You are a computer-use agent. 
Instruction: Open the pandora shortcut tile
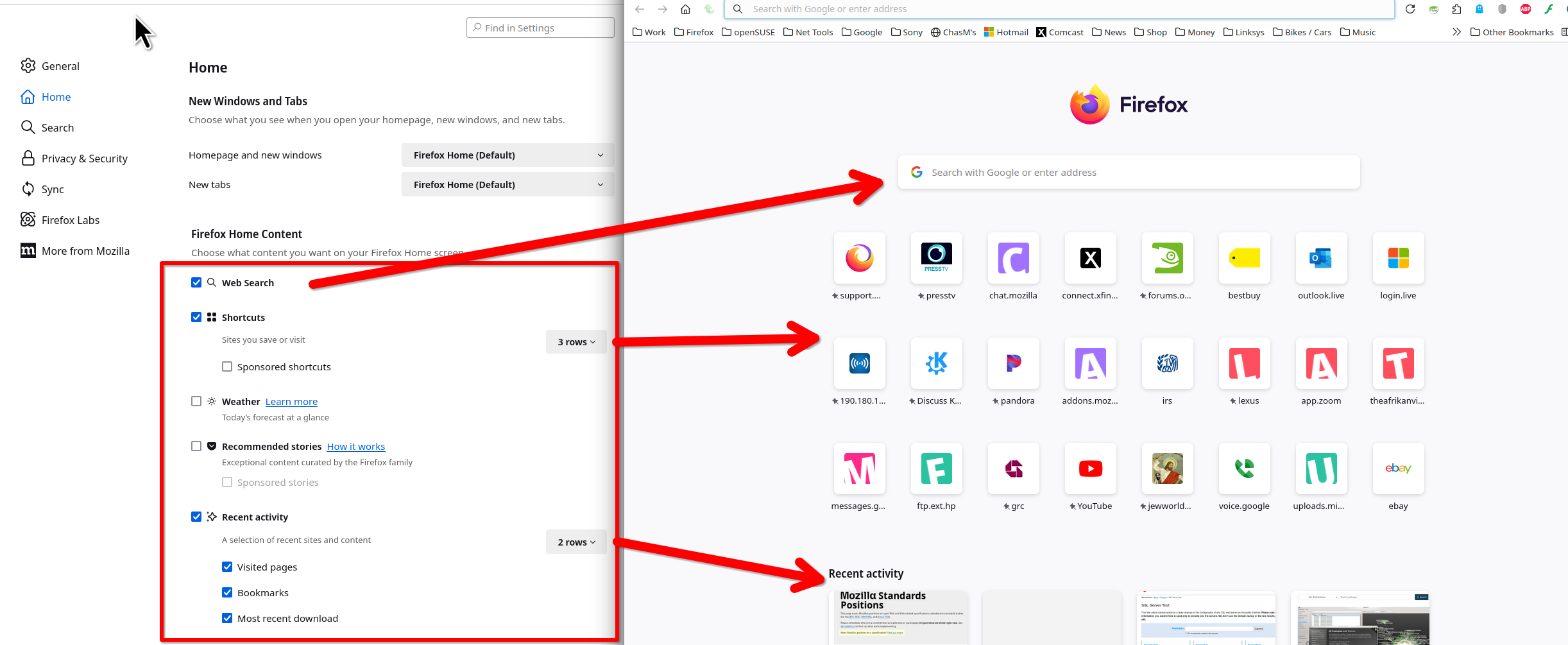click(1014, 363)
